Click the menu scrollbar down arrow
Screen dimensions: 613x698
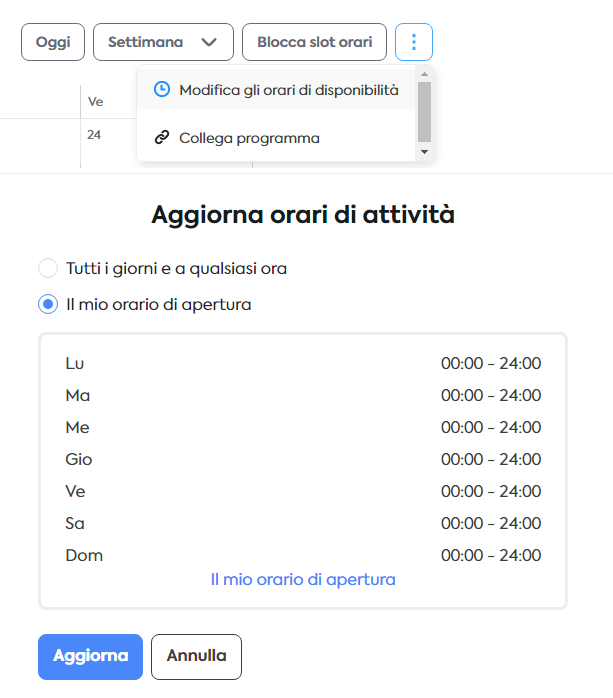click(x=424, y=152)
